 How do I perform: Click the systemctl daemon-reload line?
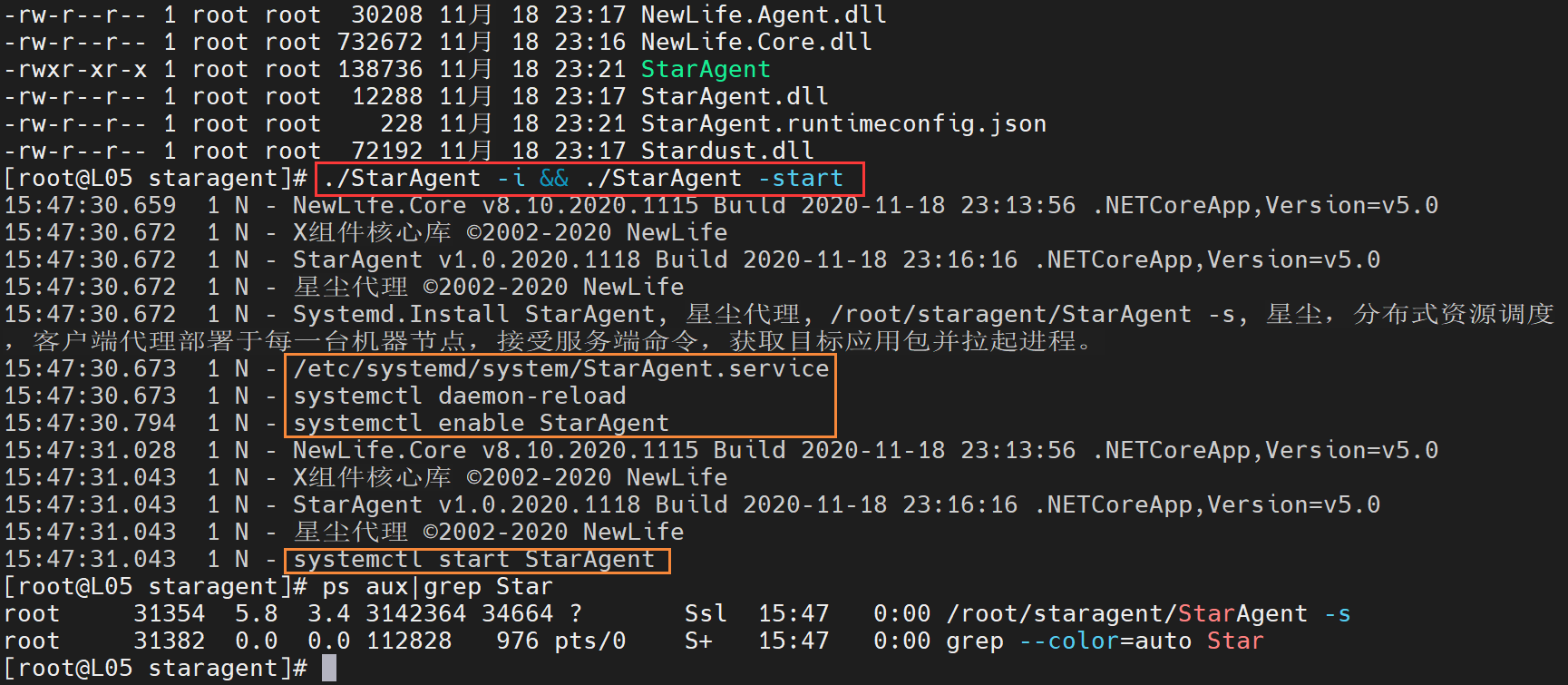460,396
